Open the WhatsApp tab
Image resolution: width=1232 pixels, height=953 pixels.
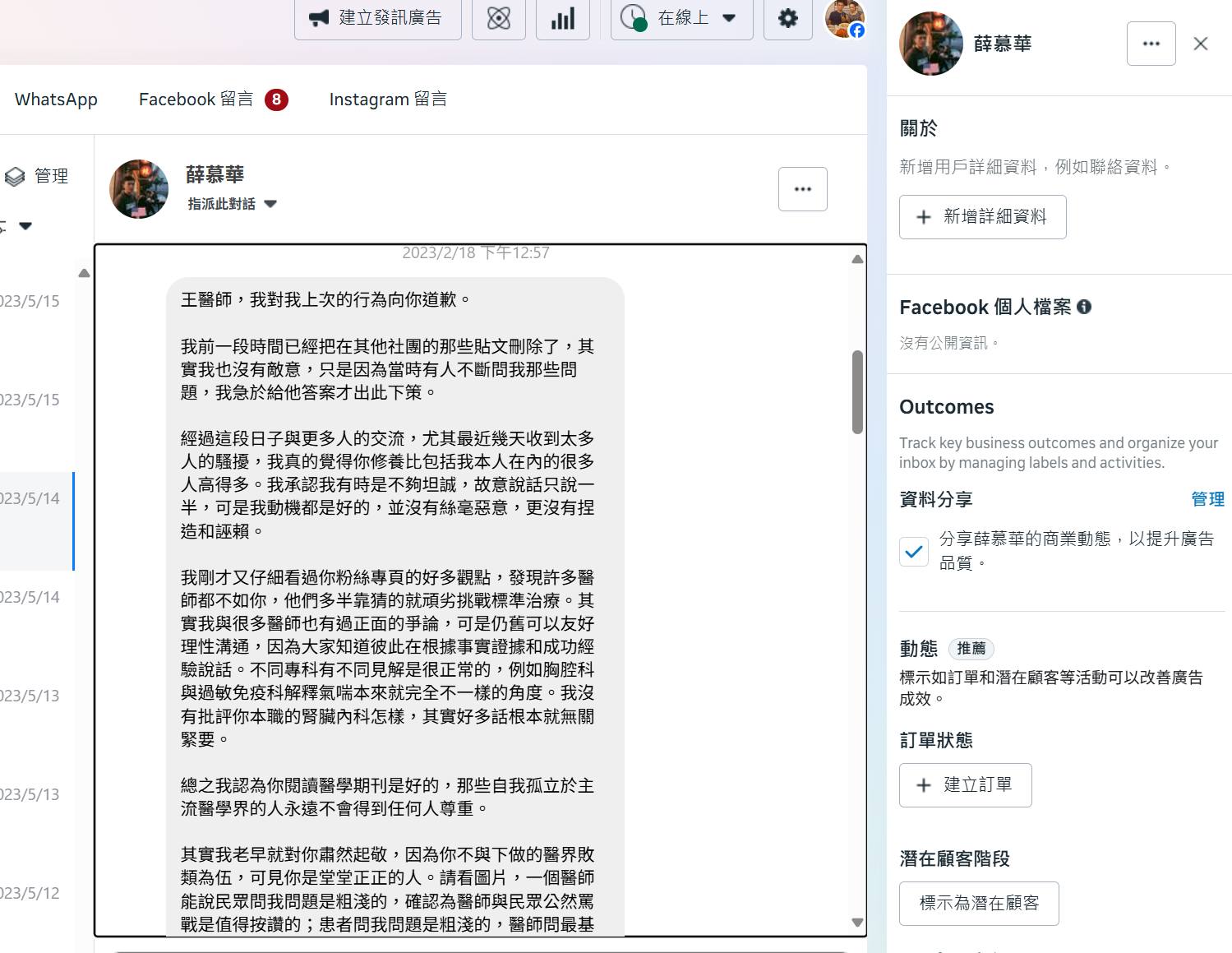click(x=56, y=99)
